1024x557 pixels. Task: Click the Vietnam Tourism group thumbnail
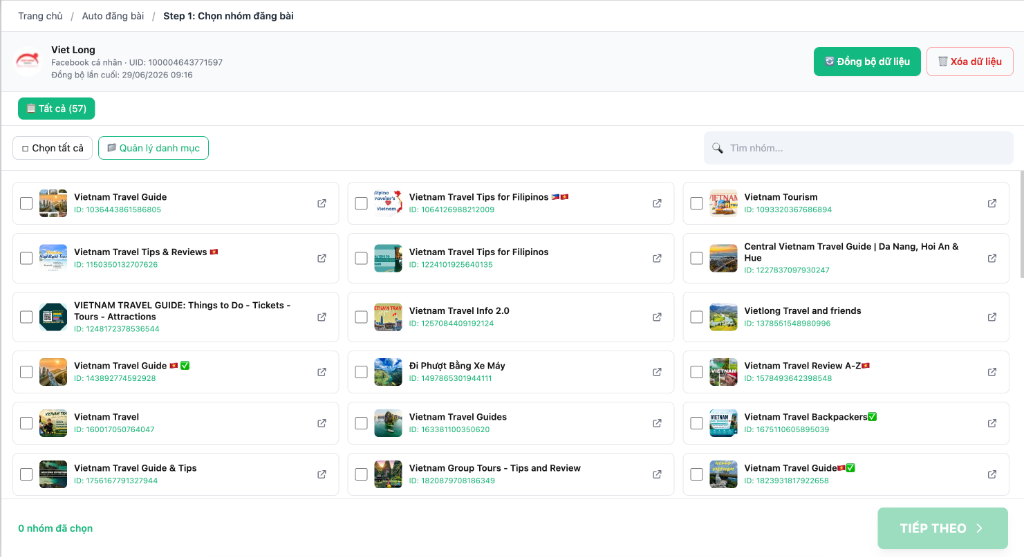coord(724,203)
